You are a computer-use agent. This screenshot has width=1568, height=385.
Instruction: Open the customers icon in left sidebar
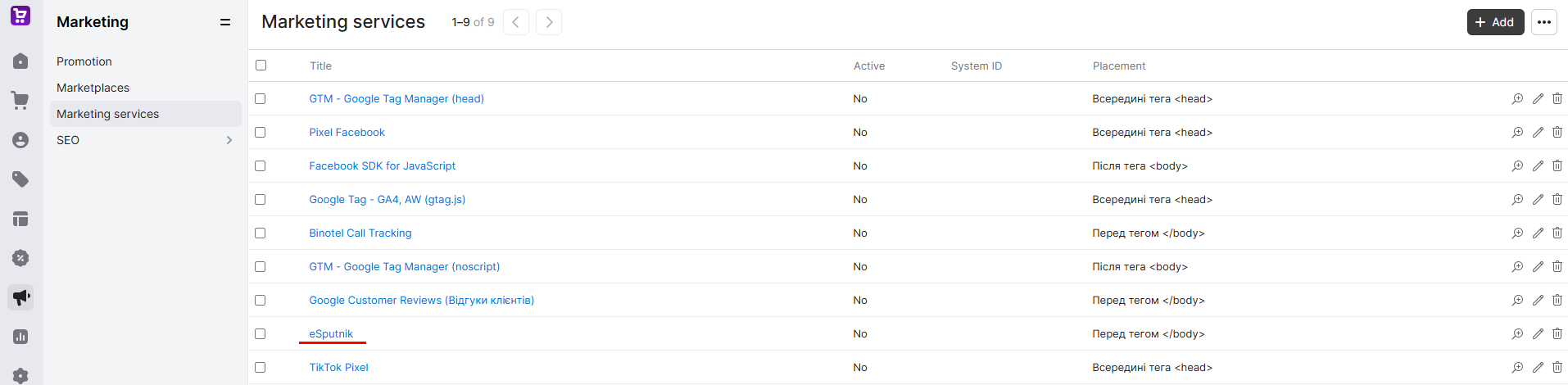tap(20, 140)
